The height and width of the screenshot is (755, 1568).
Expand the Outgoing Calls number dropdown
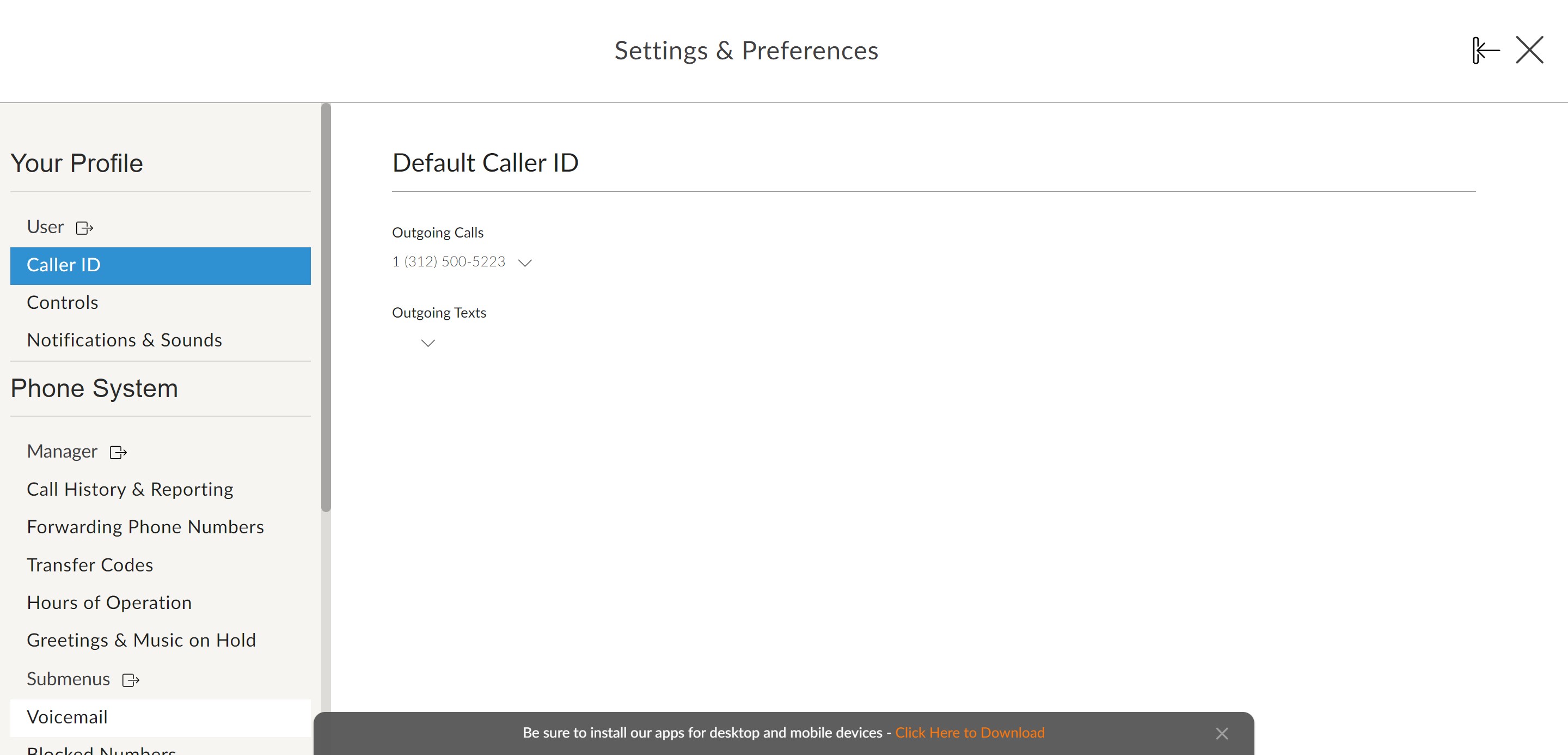point(525,263)
